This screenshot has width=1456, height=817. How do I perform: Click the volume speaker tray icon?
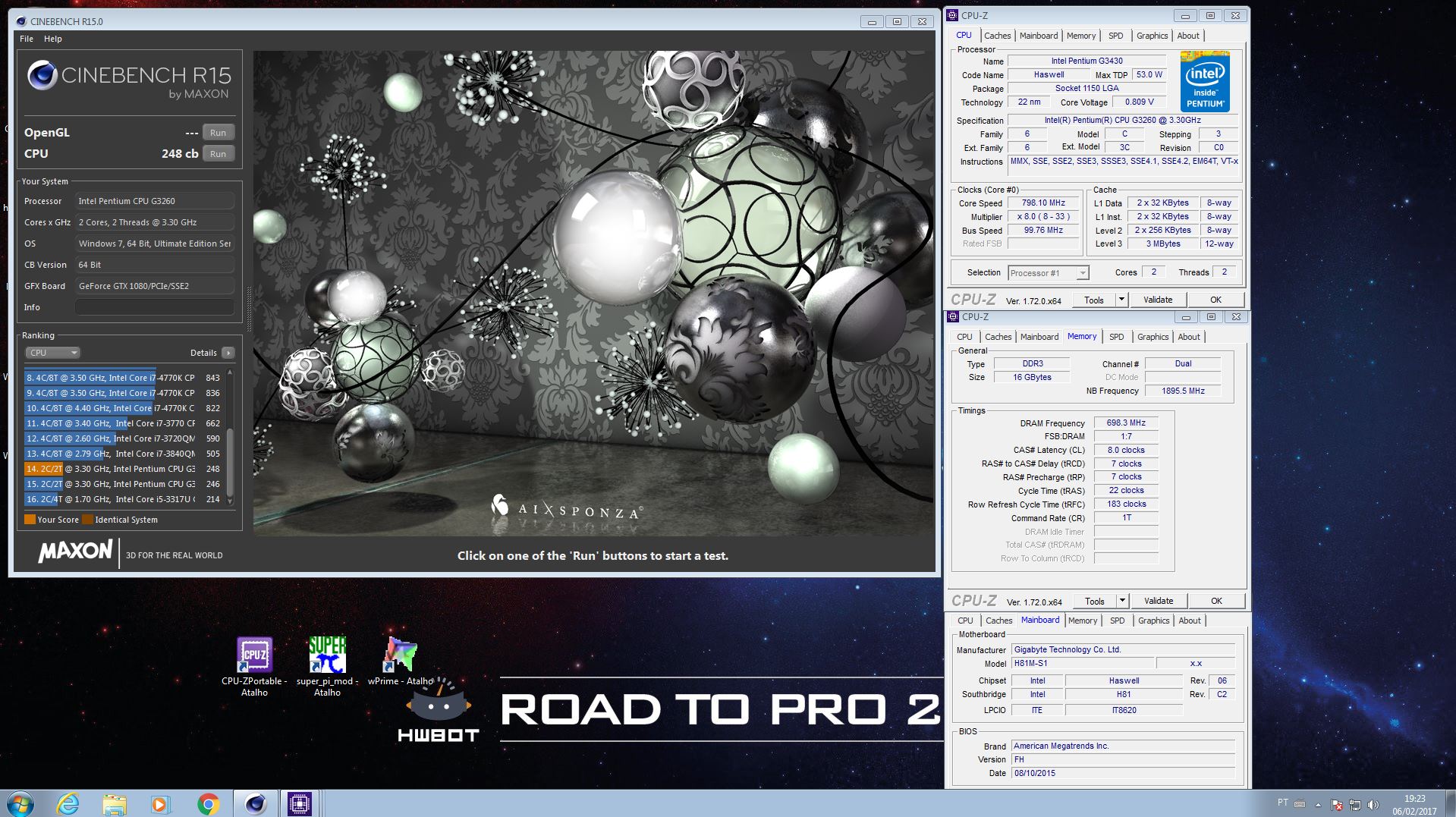pyautogui.click(x=1373, y=804)
